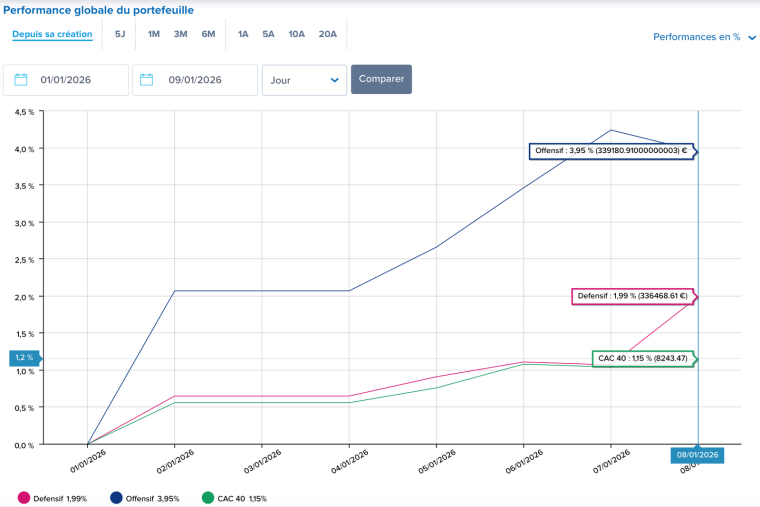Image resolution: width=760 pixels, height=507 pixels.
Task: Select the 5J period tab
Action: (120, 34)
